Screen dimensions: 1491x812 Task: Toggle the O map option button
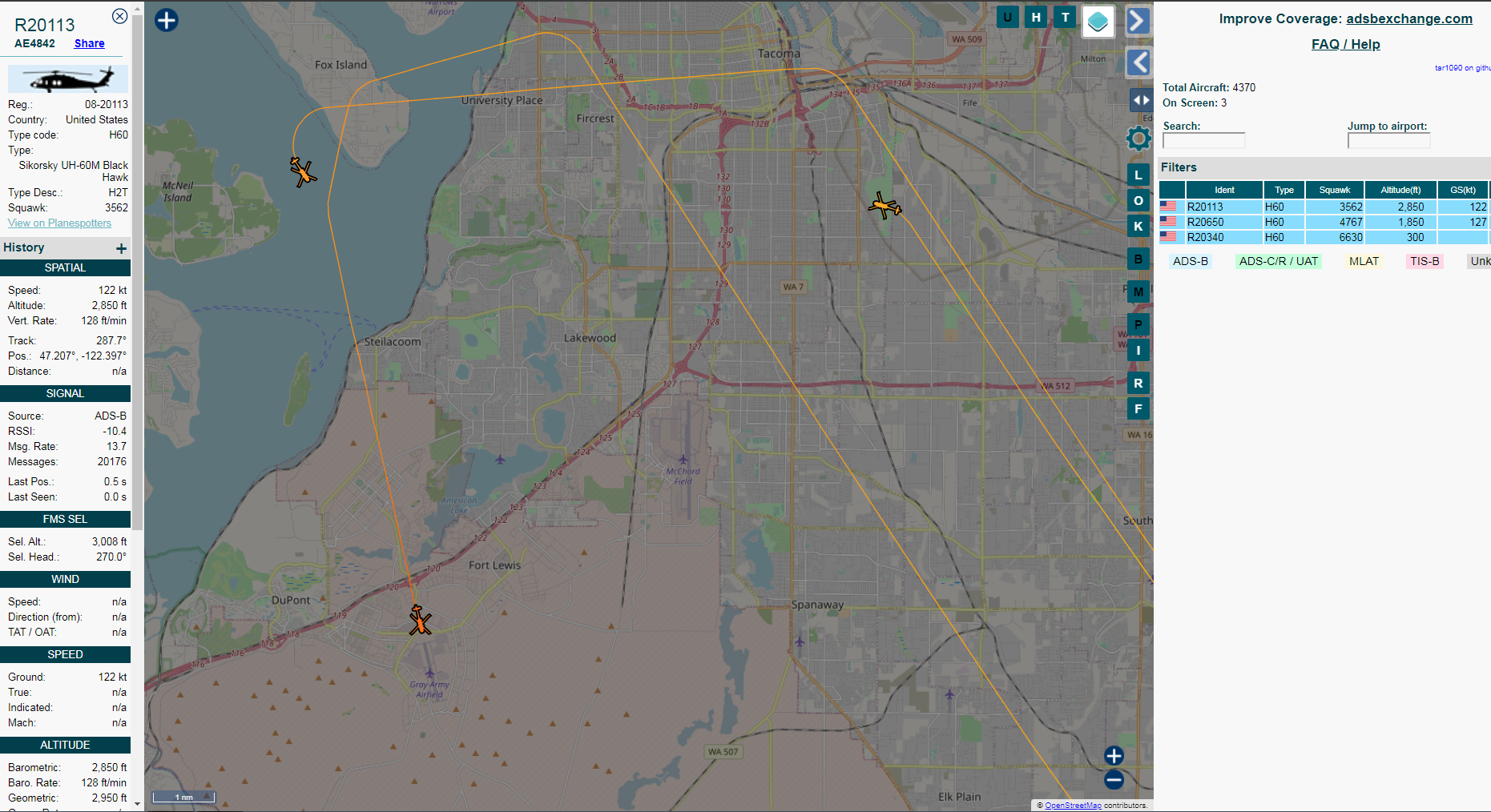coord(1138,200)
